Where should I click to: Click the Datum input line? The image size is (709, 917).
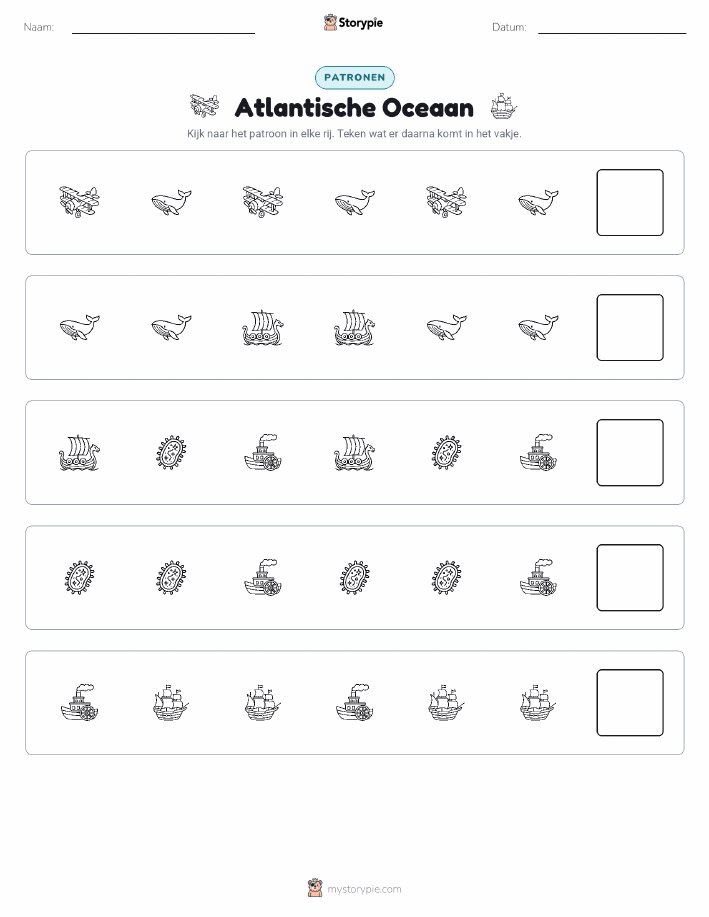[612, 28]
